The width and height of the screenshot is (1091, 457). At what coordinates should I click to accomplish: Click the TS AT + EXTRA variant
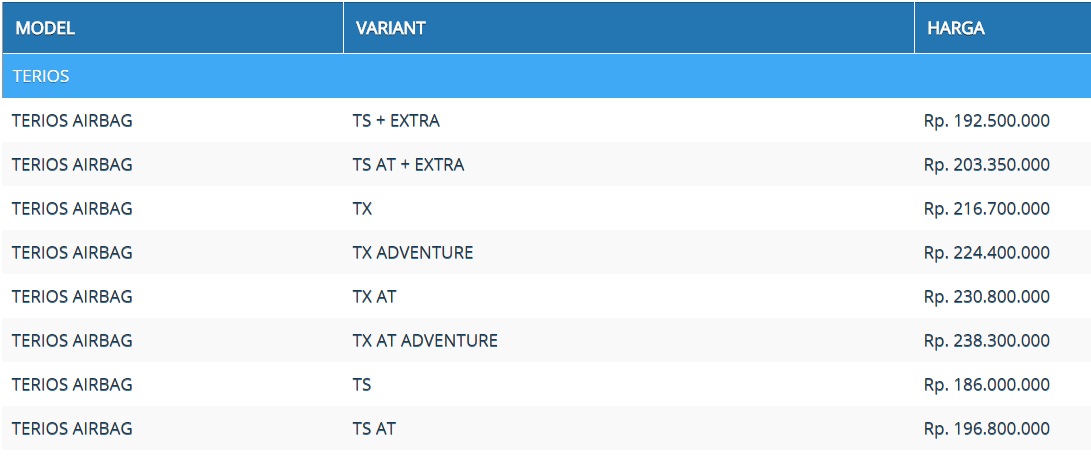[x=408, y=165]
